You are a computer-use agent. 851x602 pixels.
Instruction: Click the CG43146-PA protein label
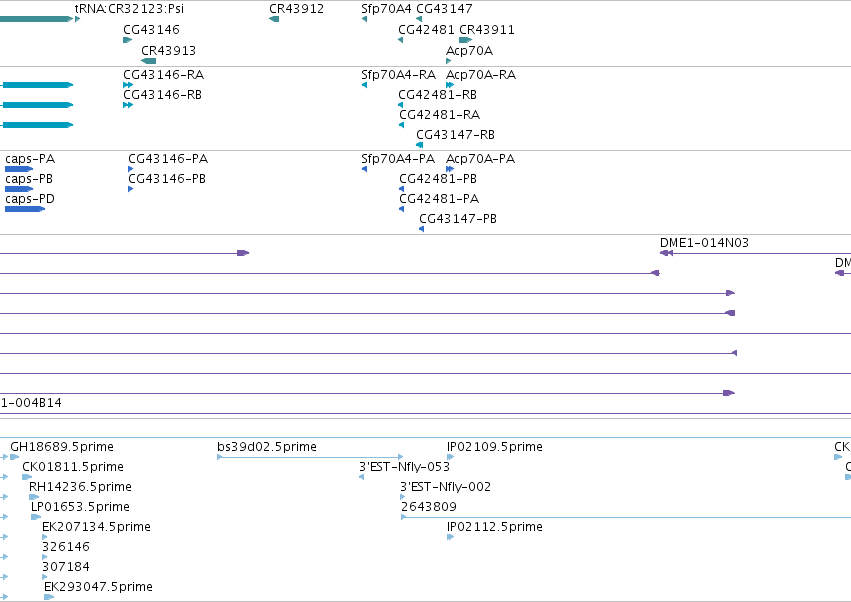168,159
